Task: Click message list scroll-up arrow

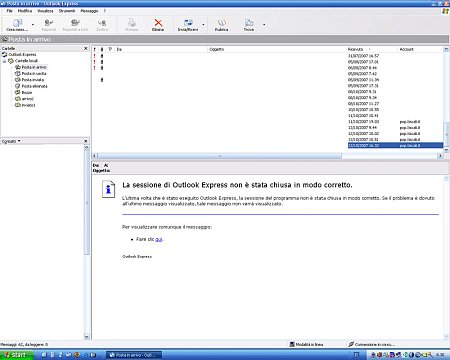Action: click(x=446, y=49)
